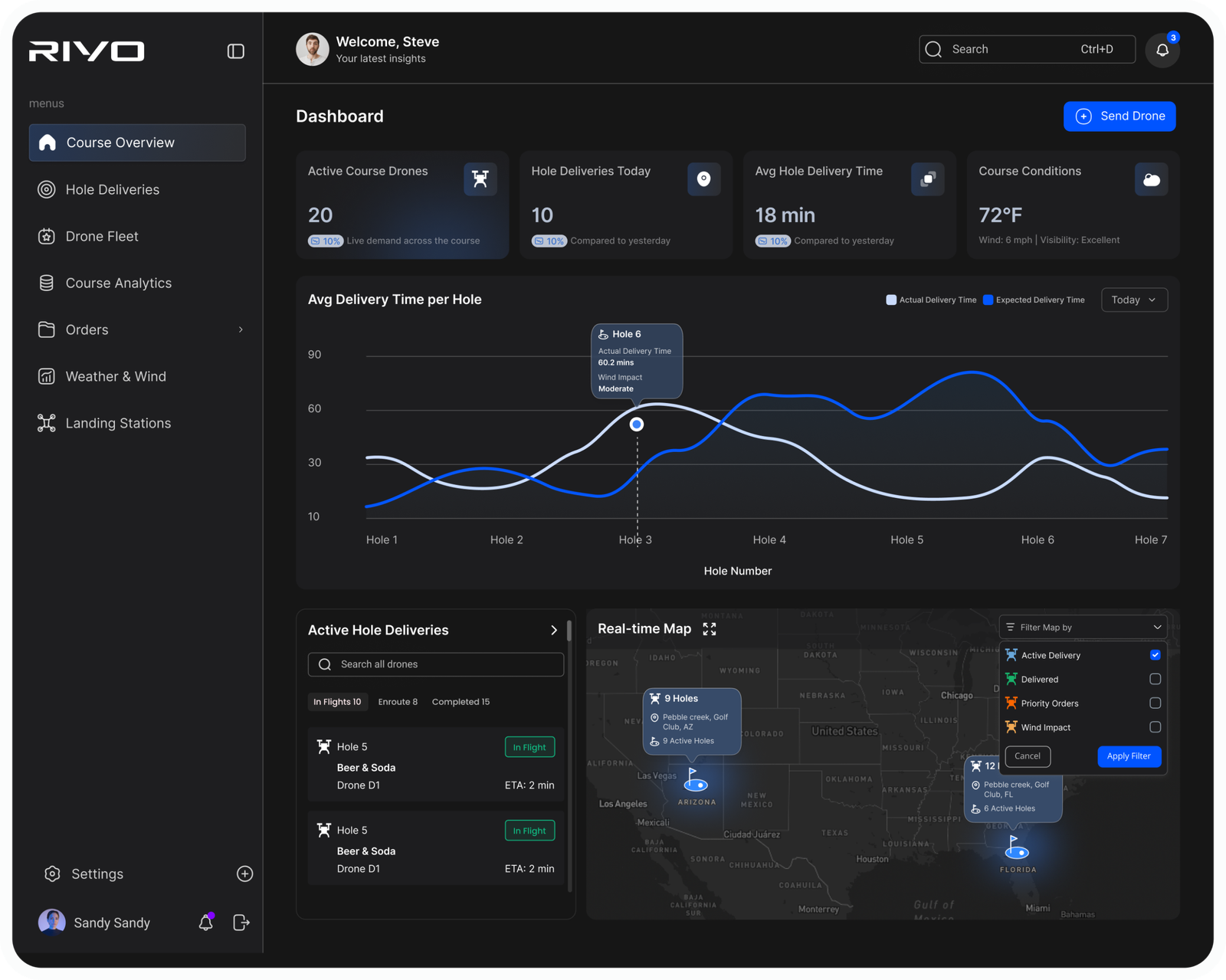This screenshot has height=980, width=1226.
Task: Click the plus icon next to Settings
Action: tap(244, 874)
